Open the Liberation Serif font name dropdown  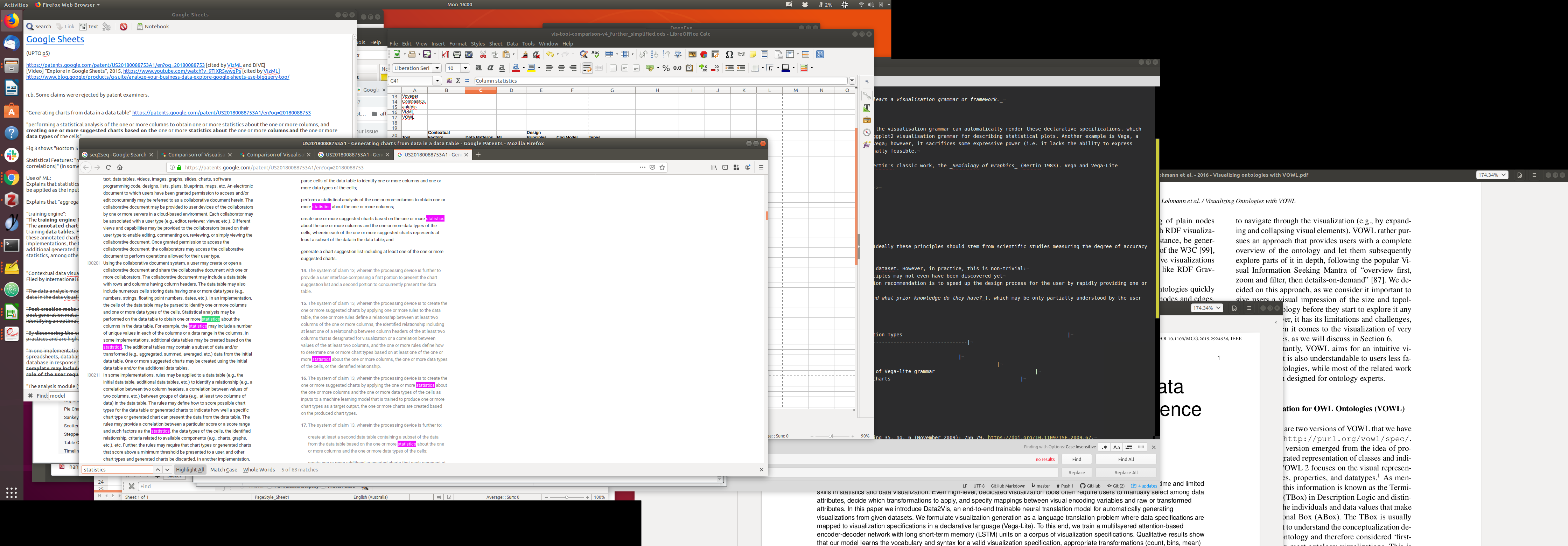437,68
